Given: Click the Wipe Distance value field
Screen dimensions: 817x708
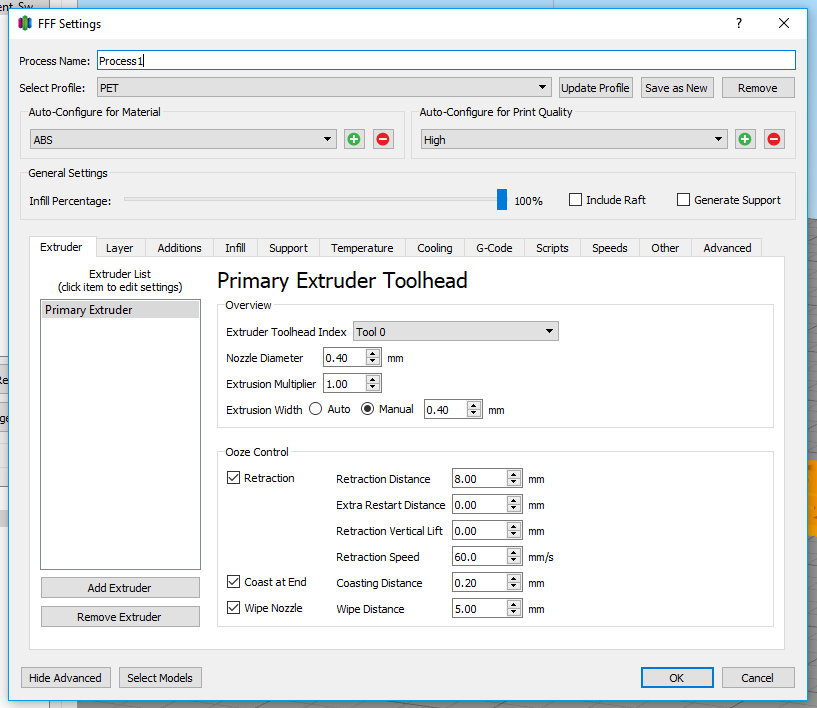Looking at the screenshot, I should click(x=479, y=609).
